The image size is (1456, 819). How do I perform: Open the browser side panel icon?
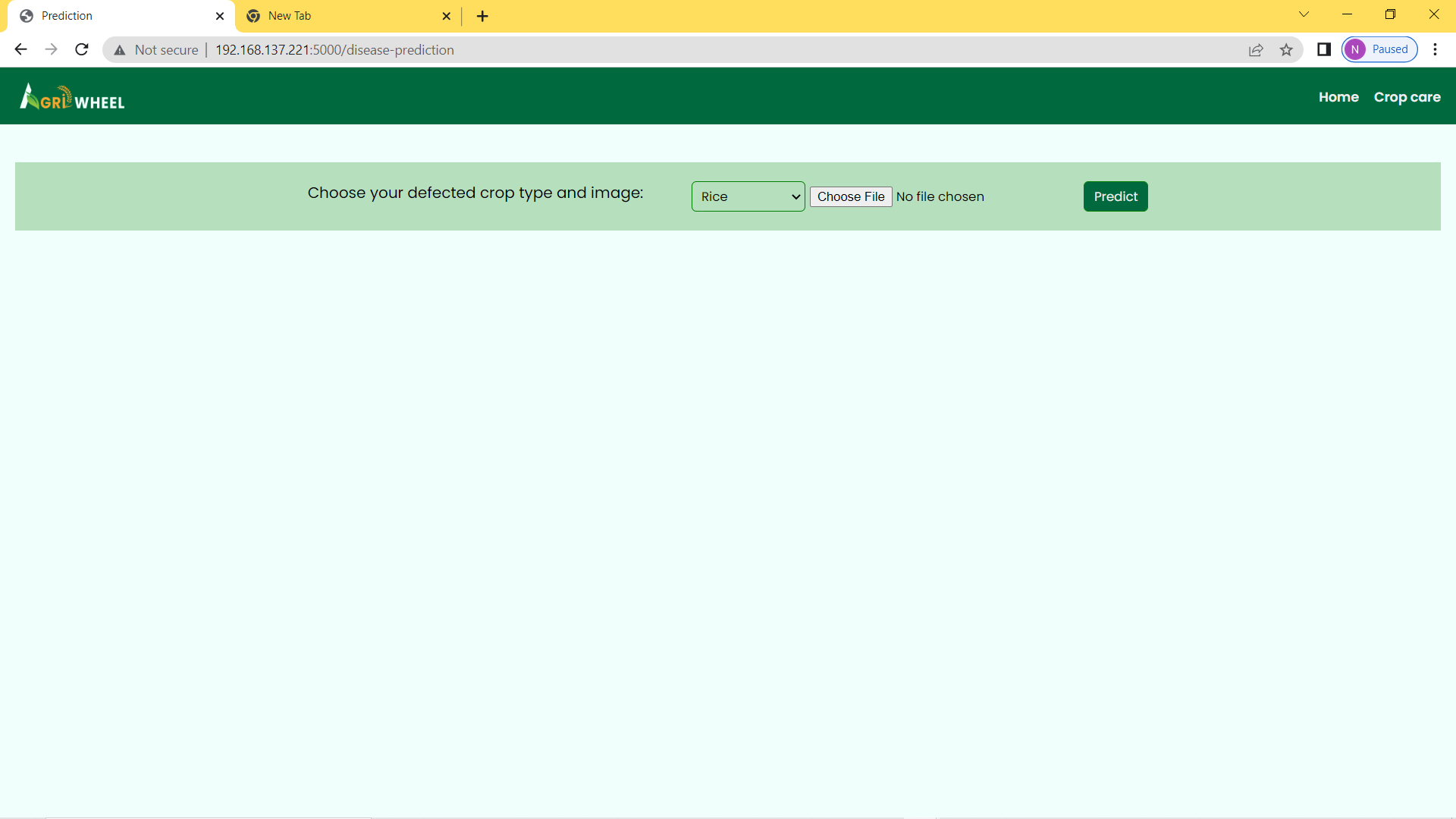click(1324, 49)
